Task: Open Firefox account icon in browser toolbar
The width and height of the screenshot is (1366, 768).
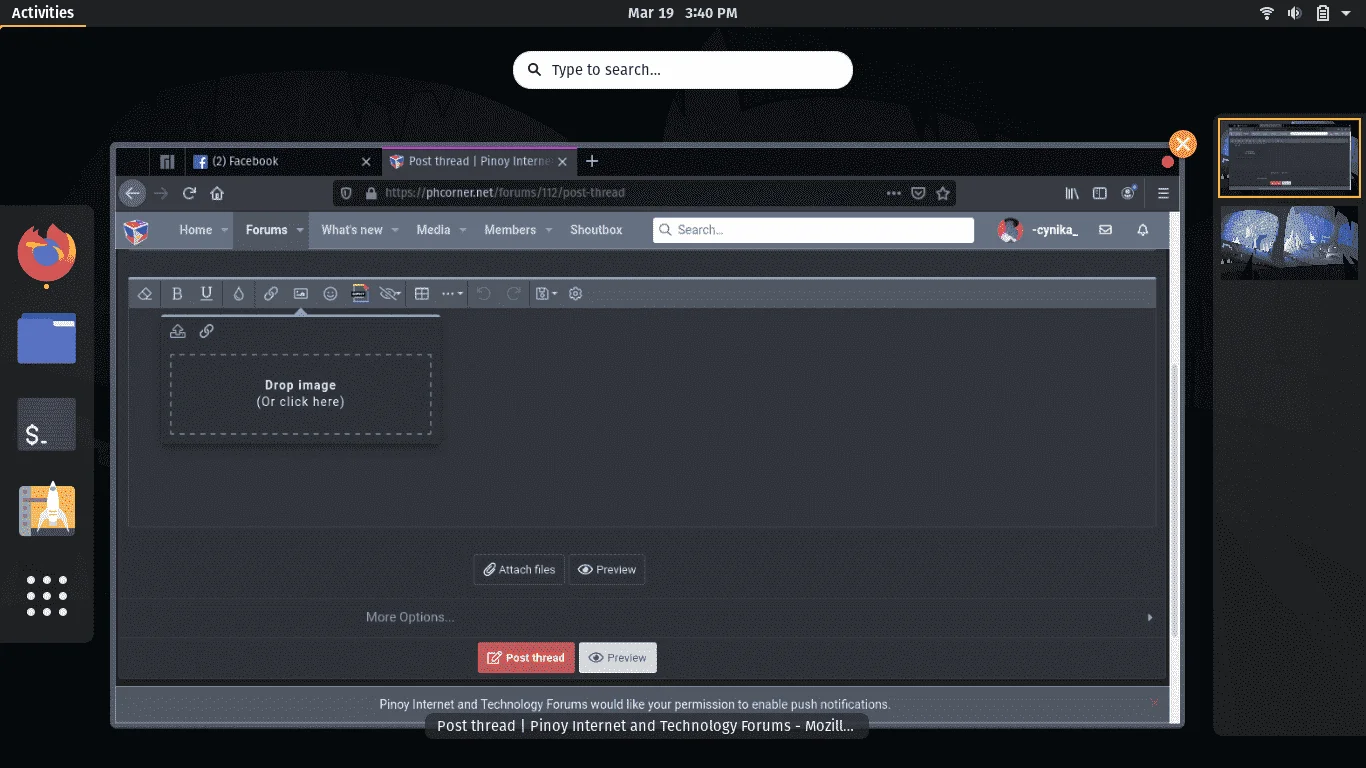Action: tap(1128, 192)
